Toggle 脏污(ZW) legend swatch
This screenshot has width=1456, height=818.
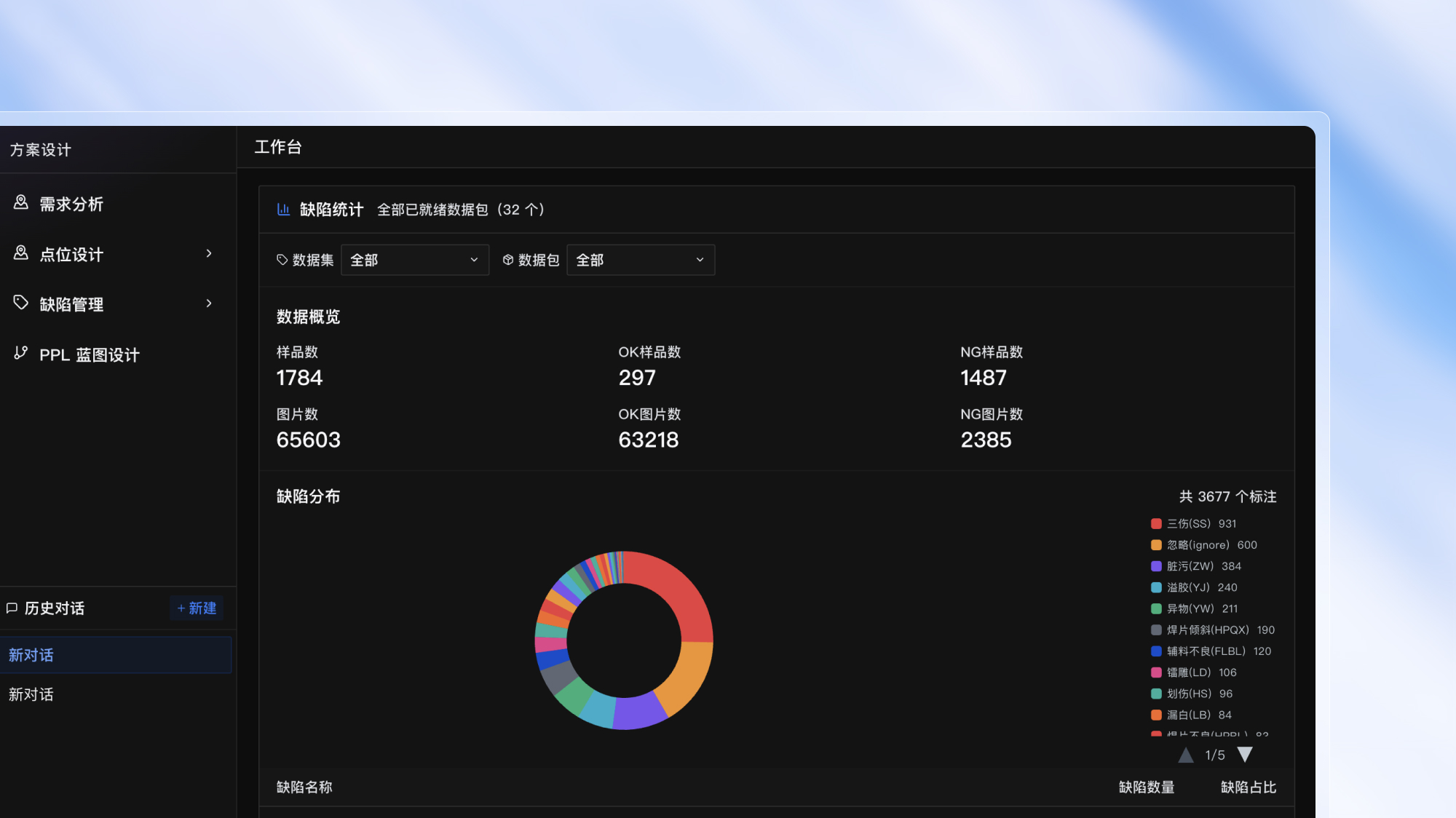coord(1156,566)
